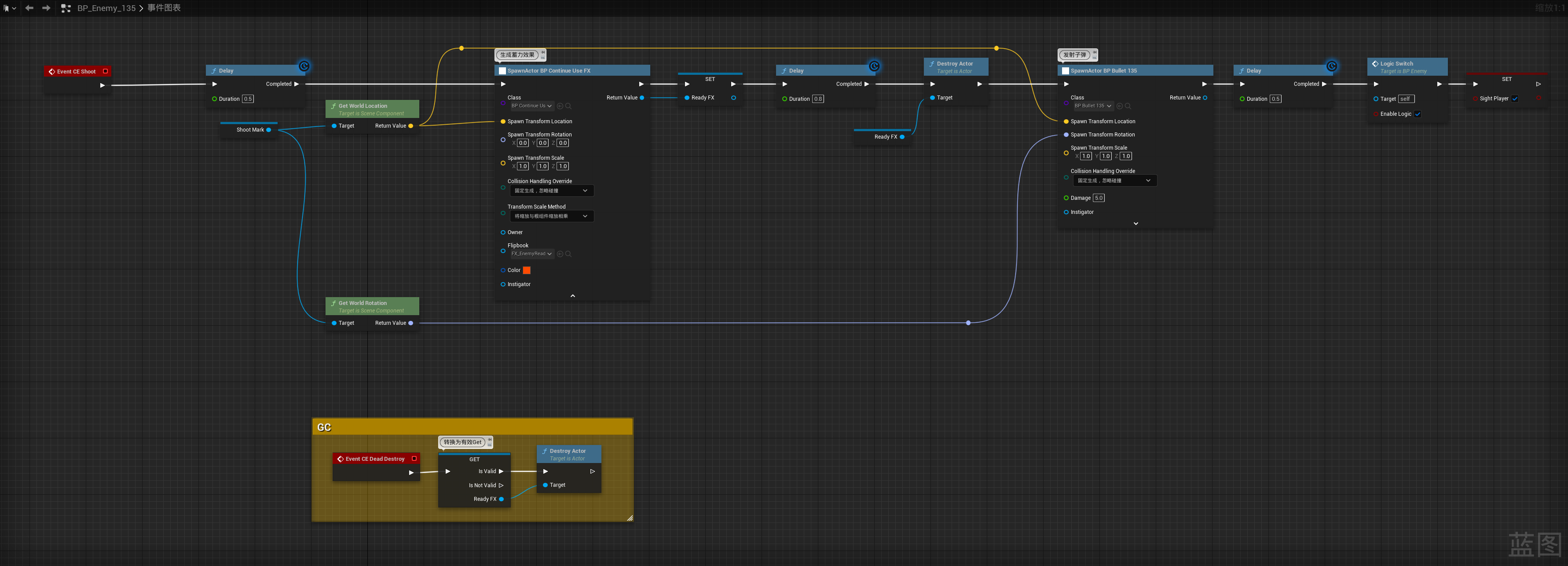
Task: Use selected asset arrow for BP Continue Use FX class
Action: [x=560, y=106]
